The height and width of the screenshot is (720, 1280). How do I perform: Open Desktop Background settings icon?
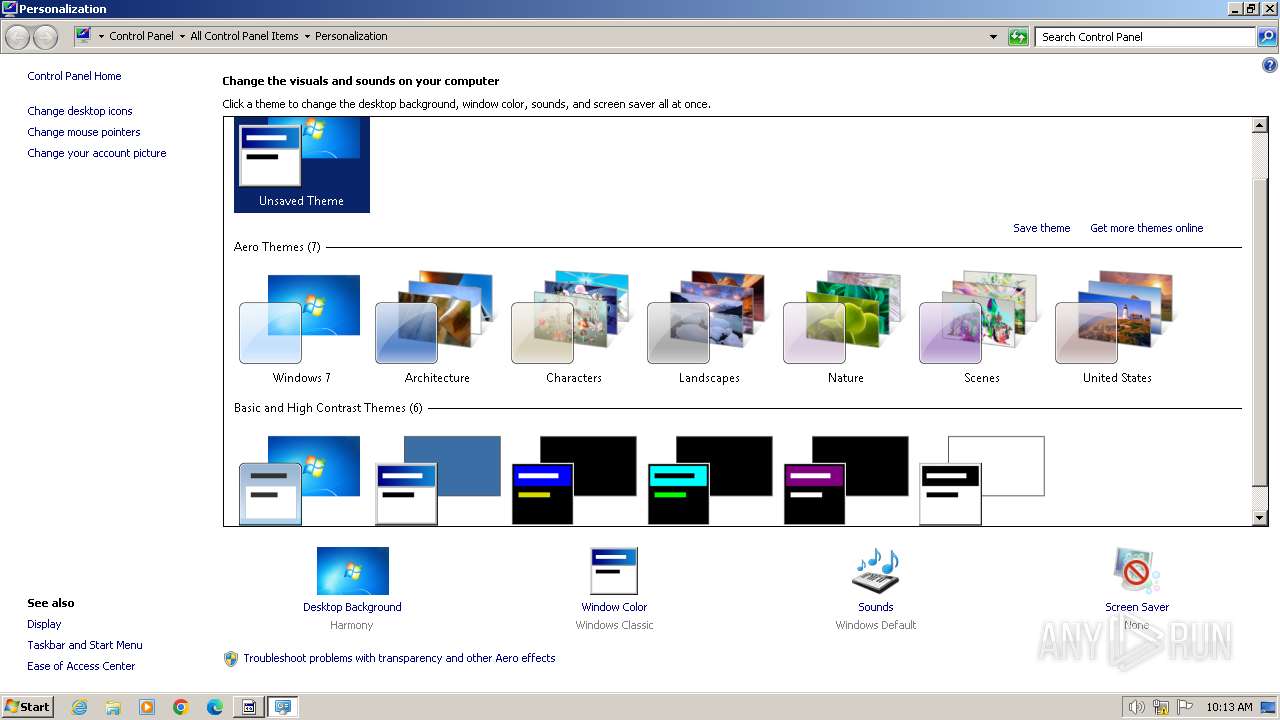[x=352, y=571]
